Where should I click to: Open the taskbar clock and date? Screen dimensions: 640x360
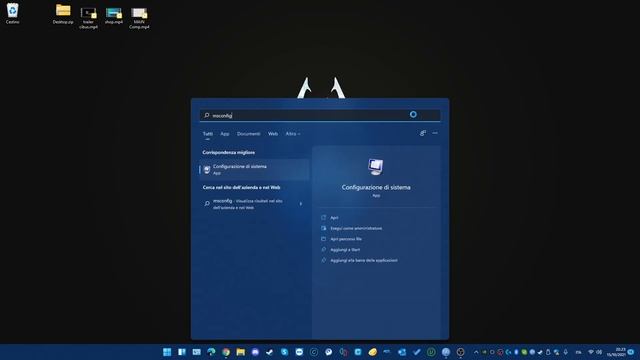[x=617, y=352]
